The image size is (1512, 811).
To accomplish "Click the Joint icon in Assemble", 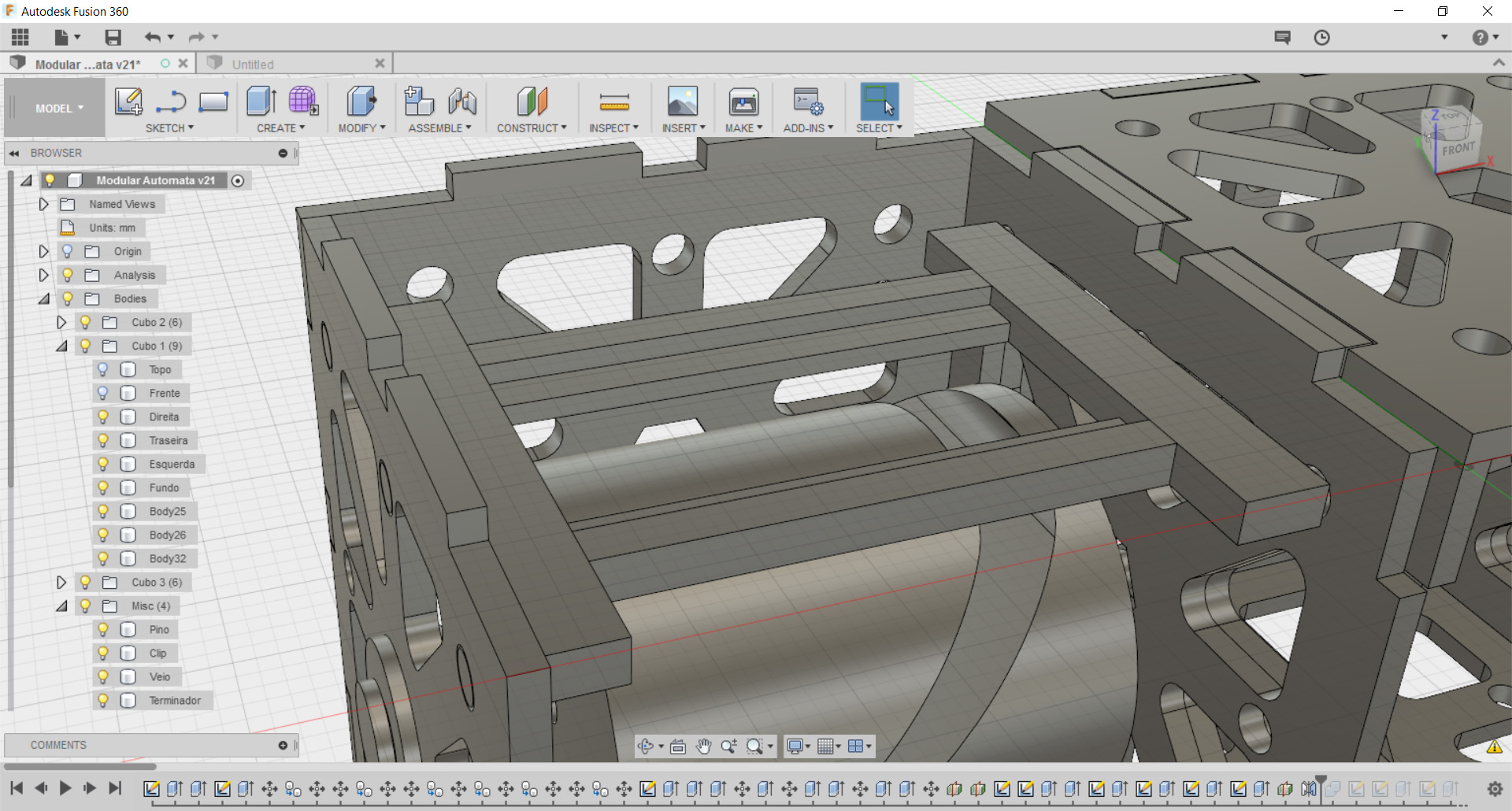I will pyautogui.click(x=462, y=102).
